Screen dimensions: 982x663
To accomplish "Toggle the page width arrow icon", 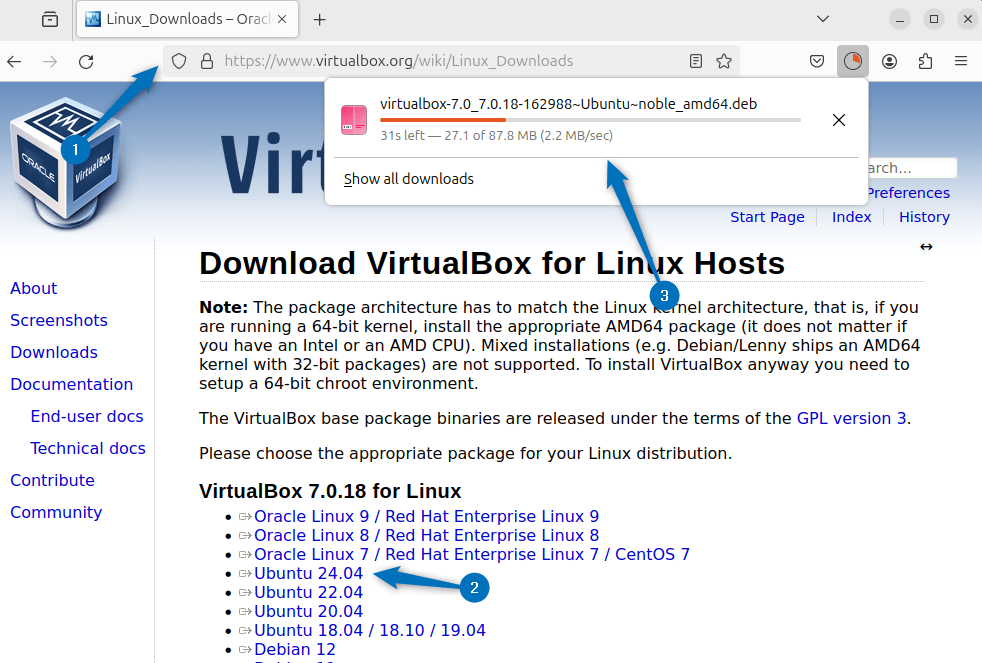I will point(926,247).
